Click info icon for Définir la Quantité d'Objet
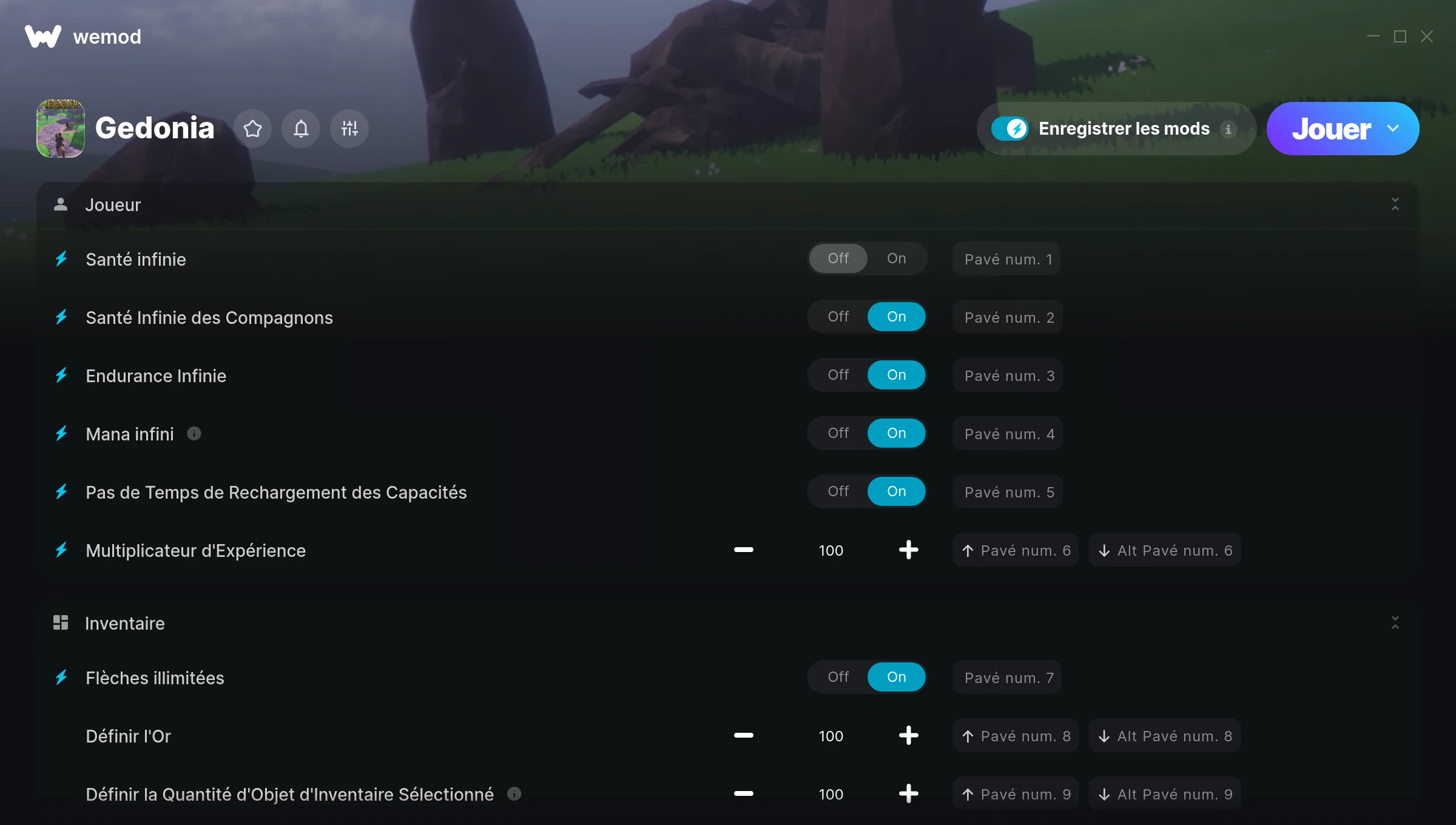This screenshot has height=825, width=1456. pyautogui.click(x=514, y=794)
